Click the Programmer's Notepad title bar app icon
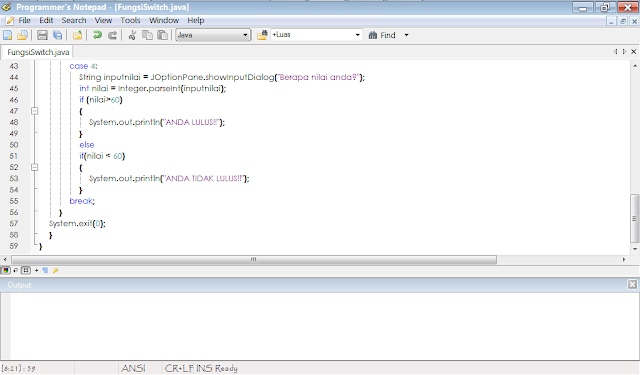640x375 pixels. (7, 7)
